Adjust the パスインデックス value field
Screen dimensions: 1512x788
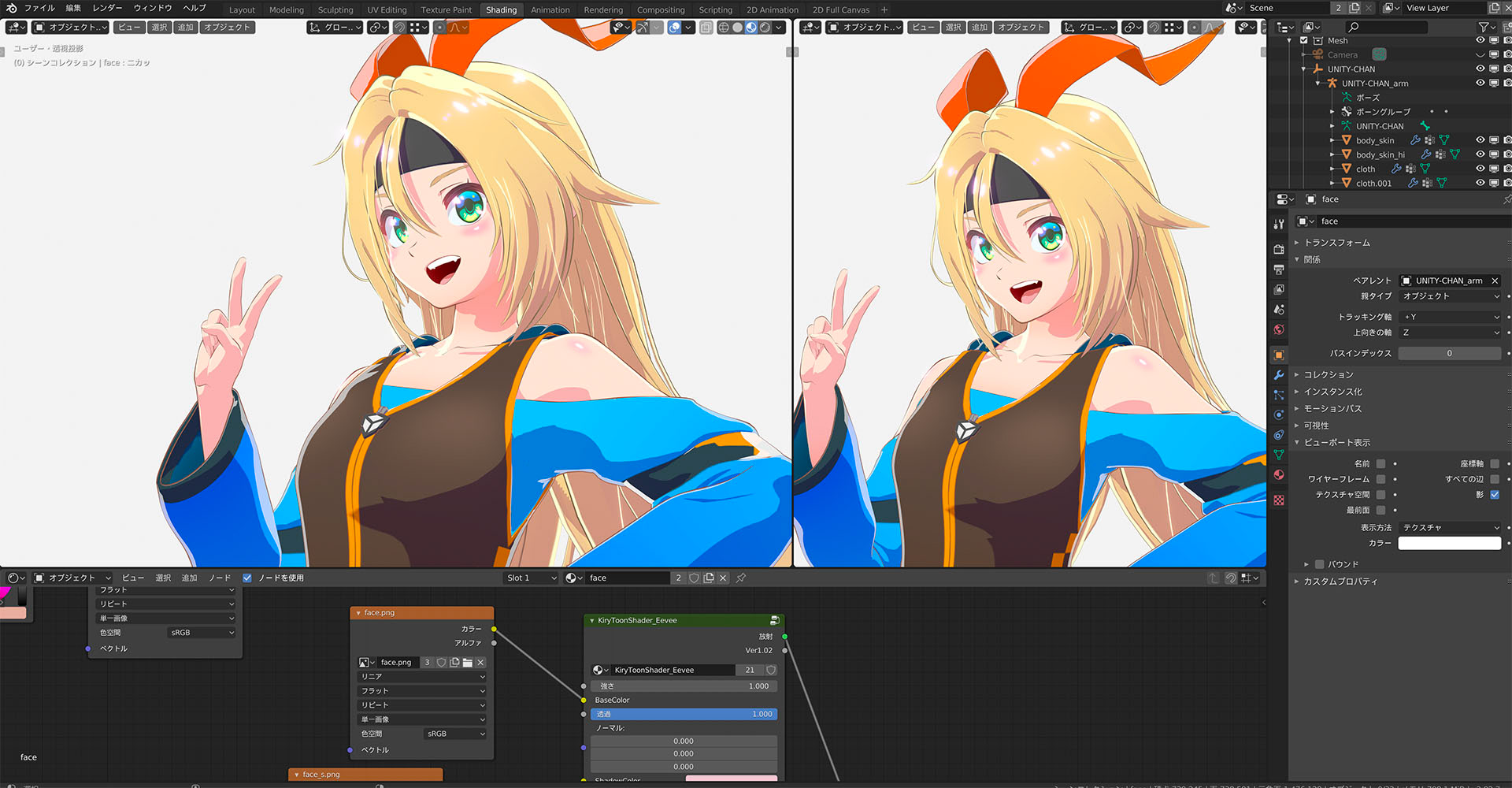pyautogui.click(x=1450, y=354)
